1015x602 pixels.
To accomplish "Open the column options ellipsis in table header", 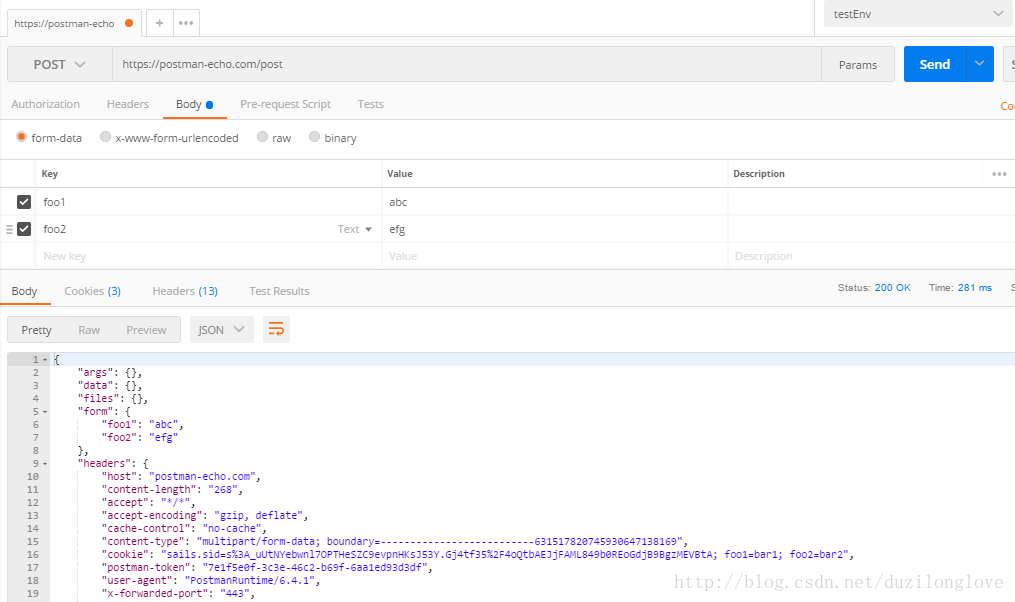I will [999, 174].
